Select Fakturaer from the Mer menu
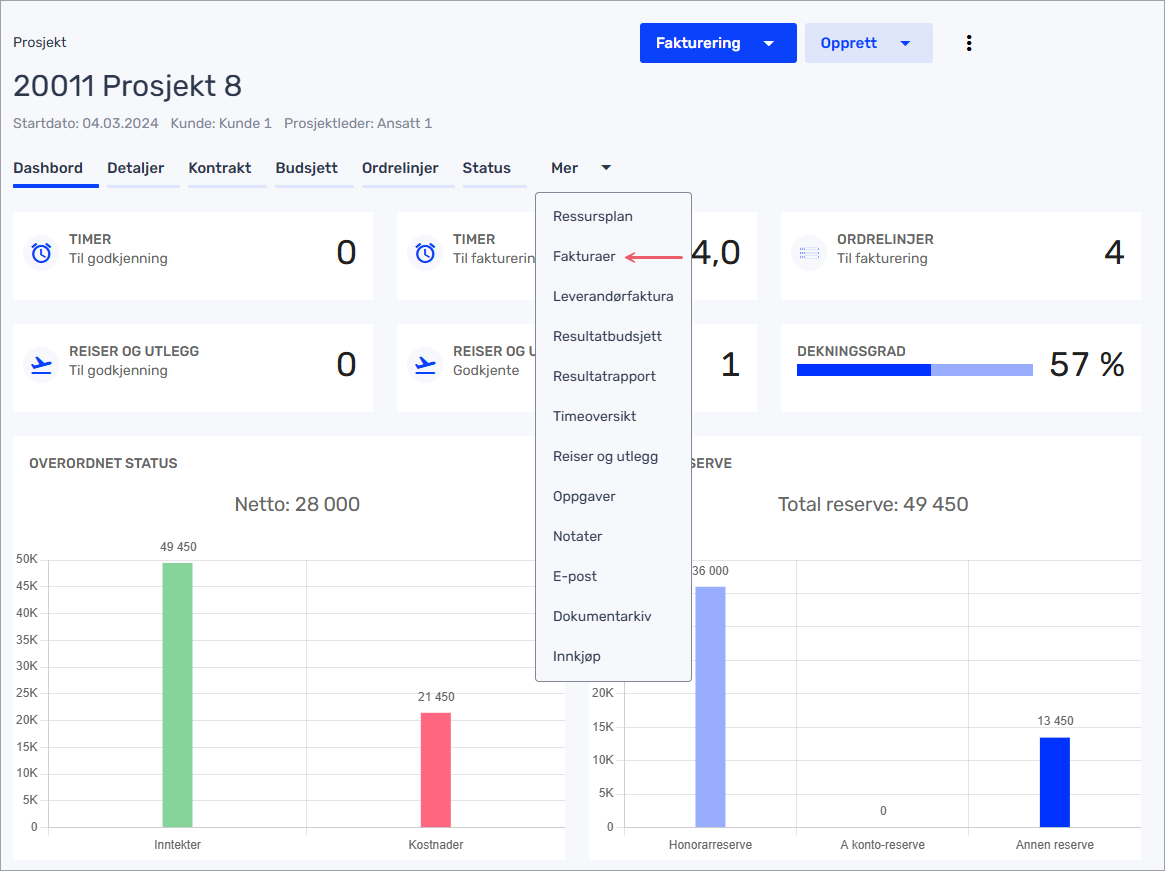 [x=584, y=256]
